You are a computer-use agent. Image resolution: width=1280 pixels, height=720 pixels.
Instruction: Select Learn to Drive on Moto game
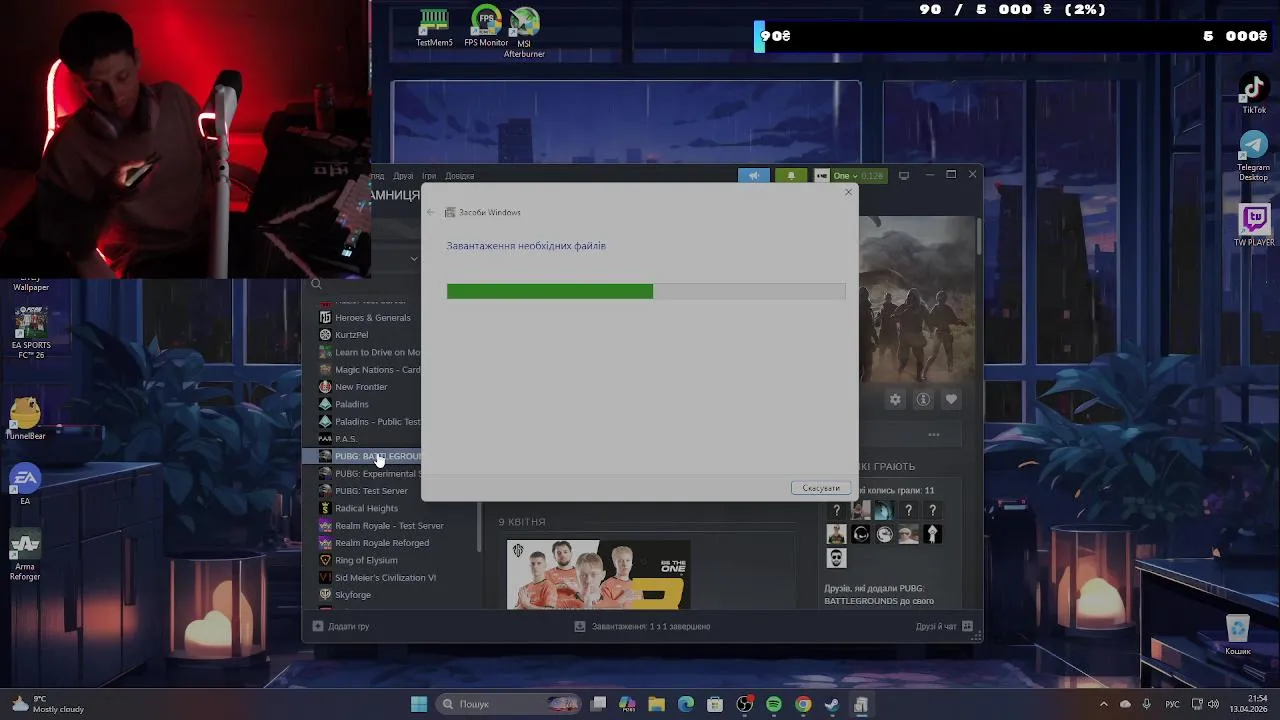[x=369, y=352]
